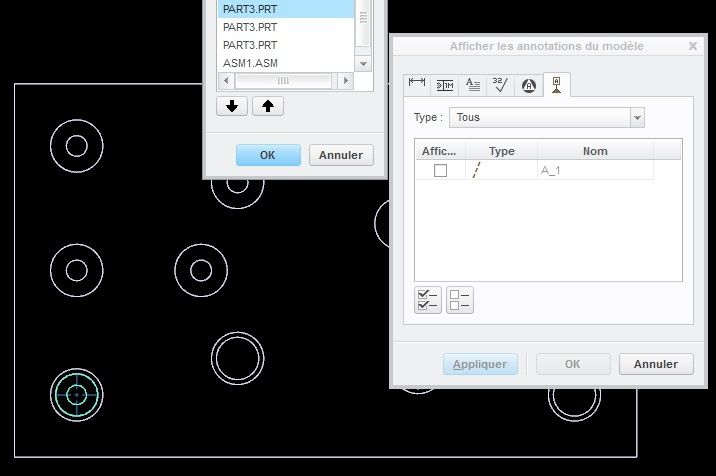Screen dimensions: 716x476
Task: Select the surface finish tab
Action: pos(500,85)
